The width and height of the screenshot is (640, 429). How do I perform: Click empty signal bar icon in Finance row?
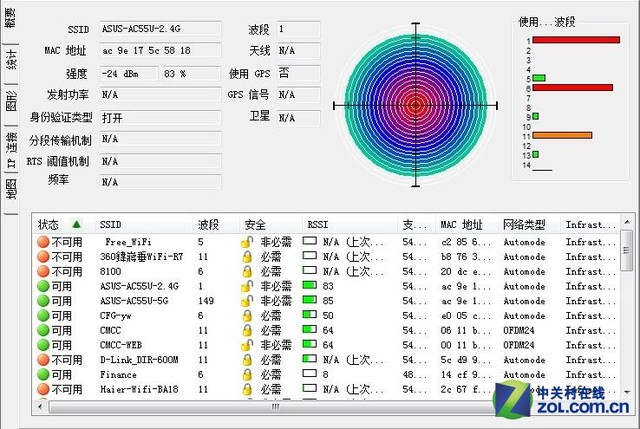click(x=310, y=373)
